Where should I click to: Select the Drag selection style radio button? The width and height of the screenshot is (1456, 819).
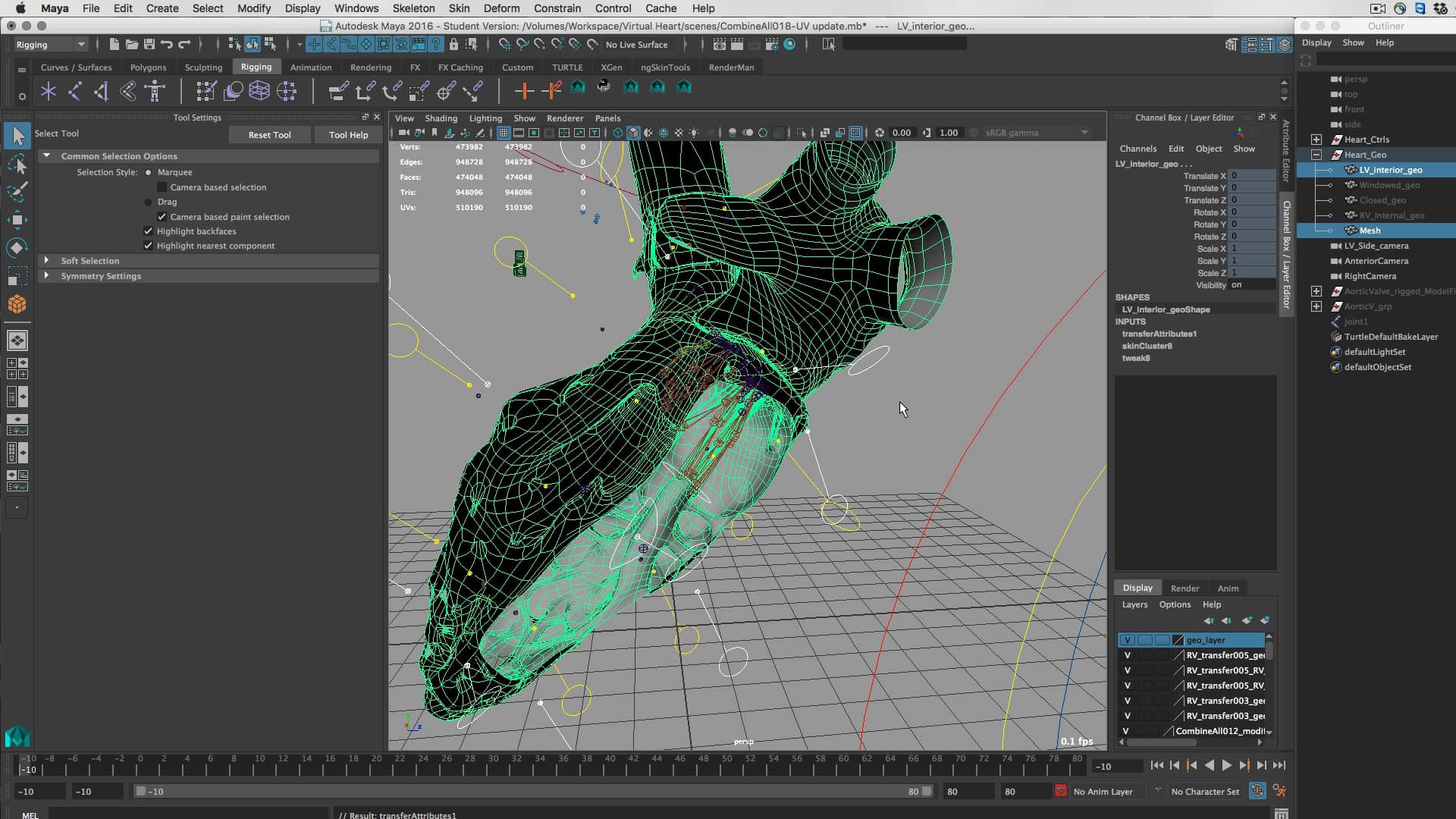pyautogui.click(x=149, y=202)
